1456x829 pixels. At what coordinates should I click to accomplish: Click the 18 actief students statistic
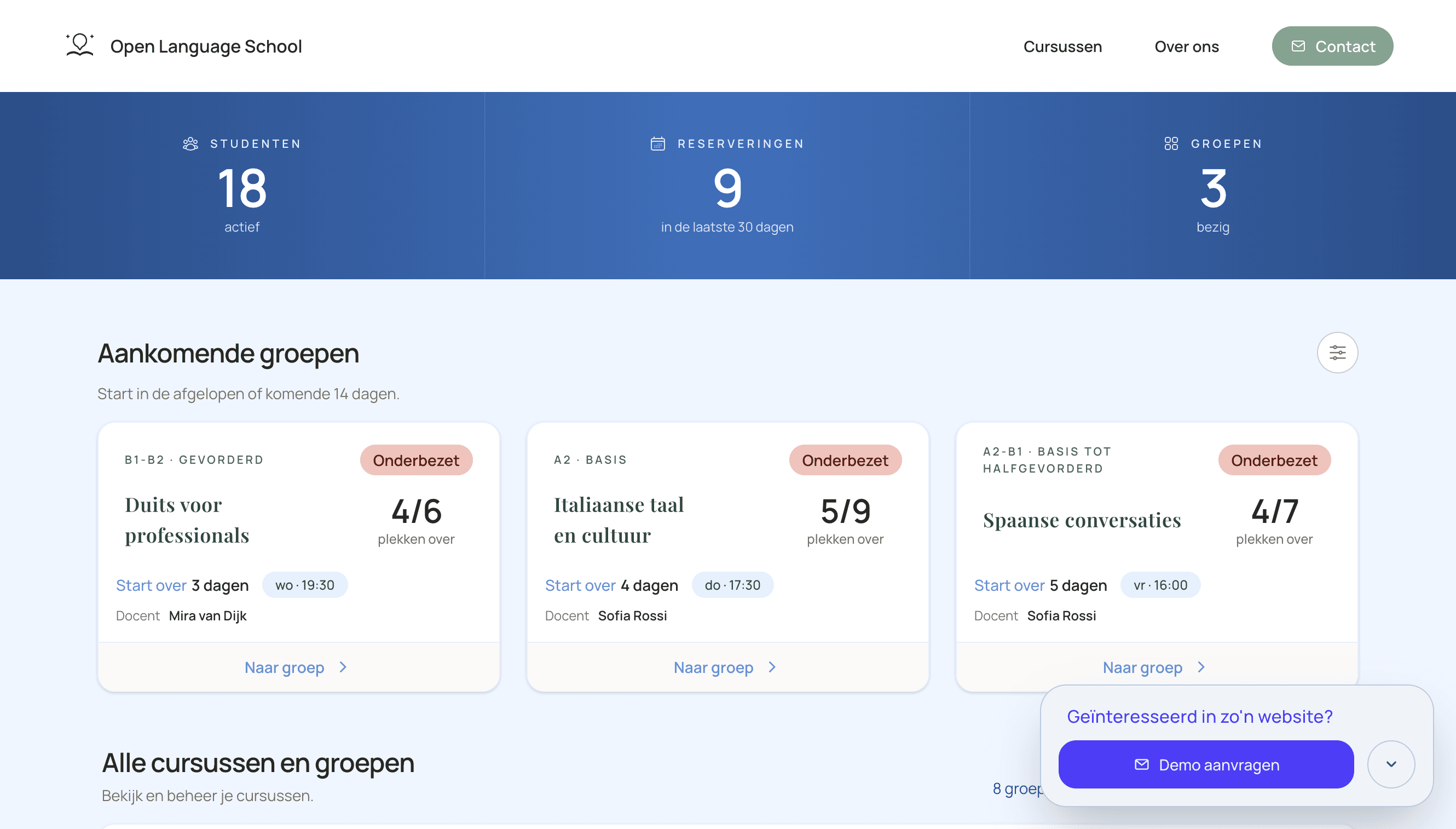[242, 188]
